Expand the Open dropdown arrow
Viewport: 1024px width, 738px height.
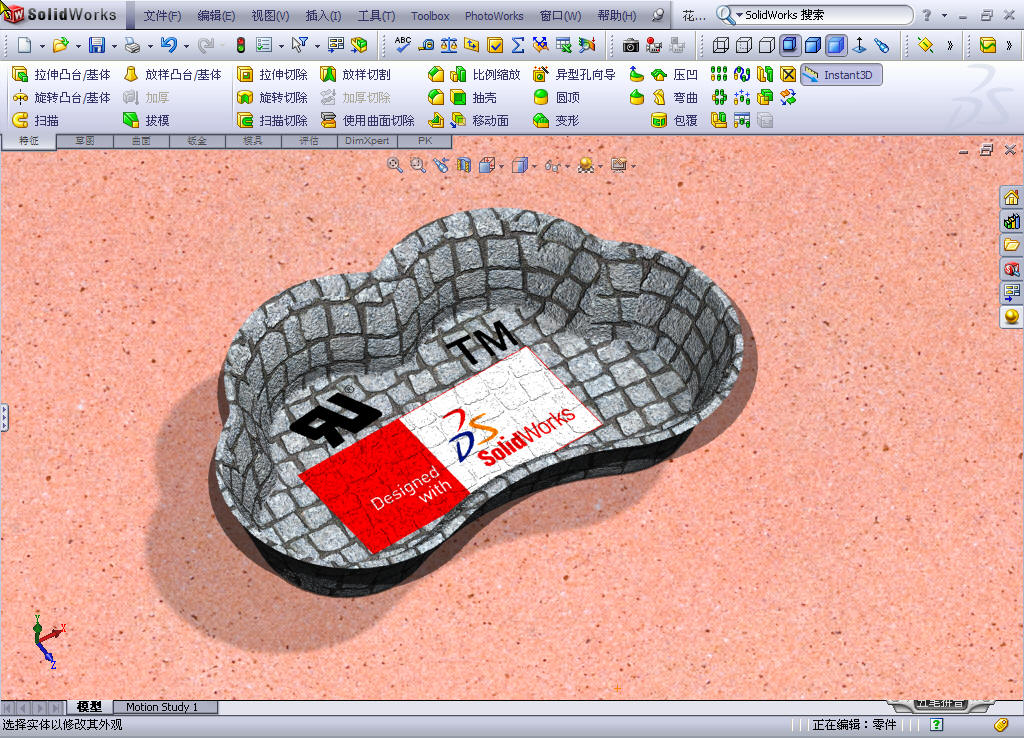[78, 46]
